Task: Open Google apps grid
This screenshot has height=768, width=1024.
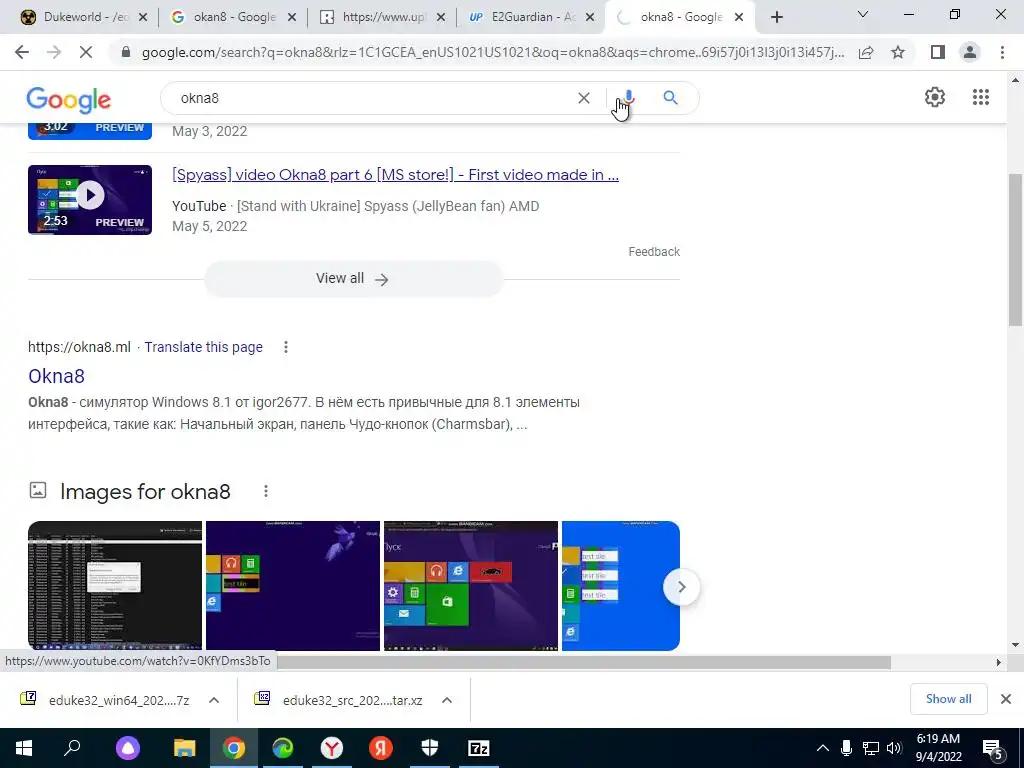Action: pos(981,97)
